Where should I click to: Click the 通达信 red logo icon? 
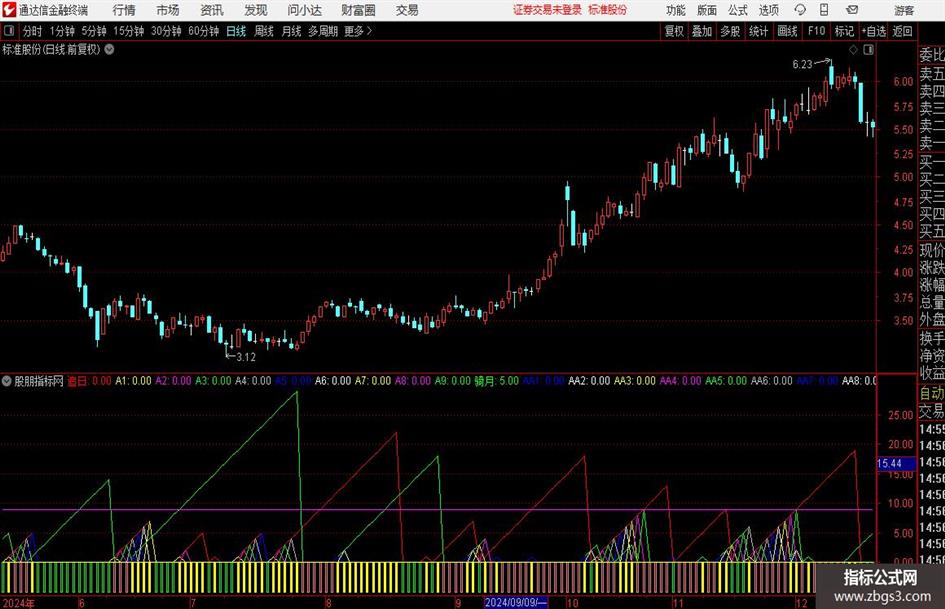9,10
